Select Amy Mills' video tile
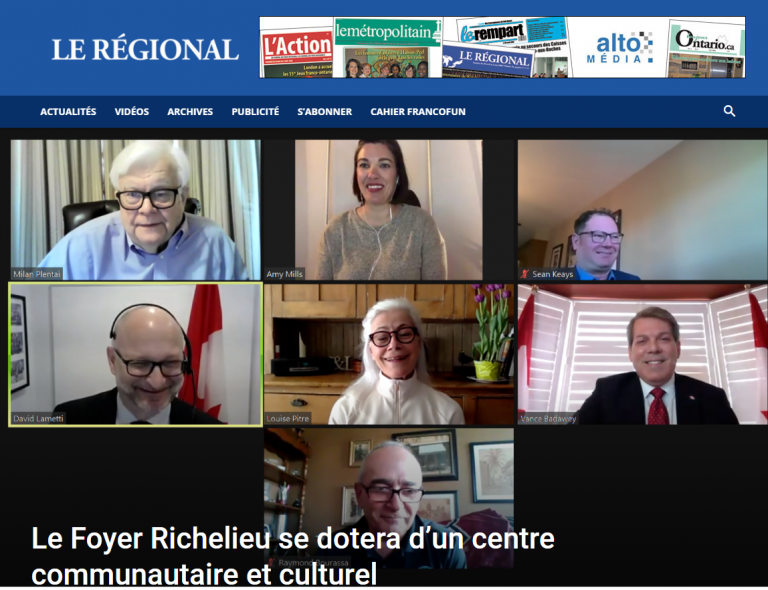The image size is (768, 590). pyautogui.click(x=389, y=210)
